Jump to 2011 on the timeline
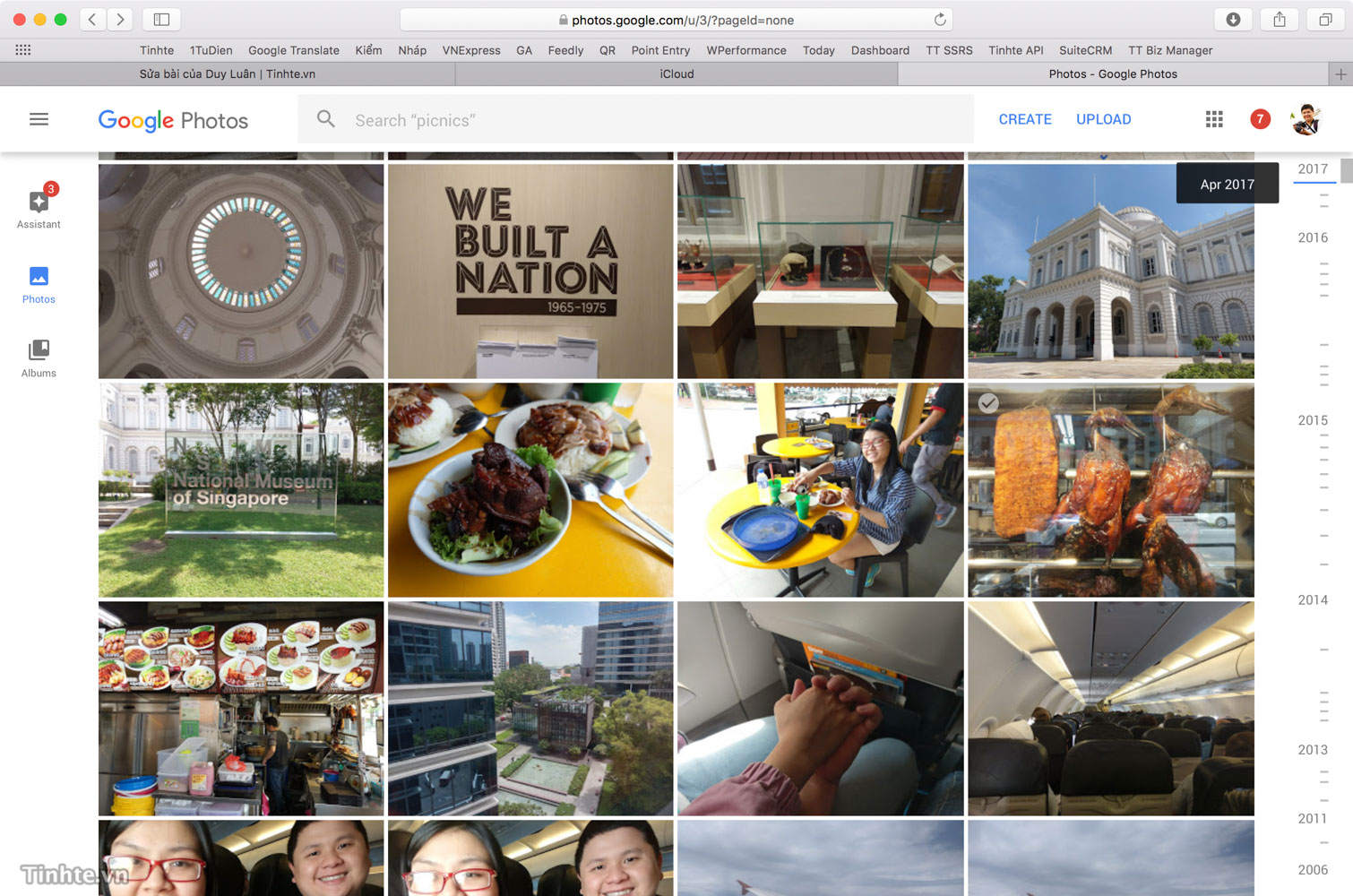This screenshot has width=1353, height=896. click(1313, 819)
